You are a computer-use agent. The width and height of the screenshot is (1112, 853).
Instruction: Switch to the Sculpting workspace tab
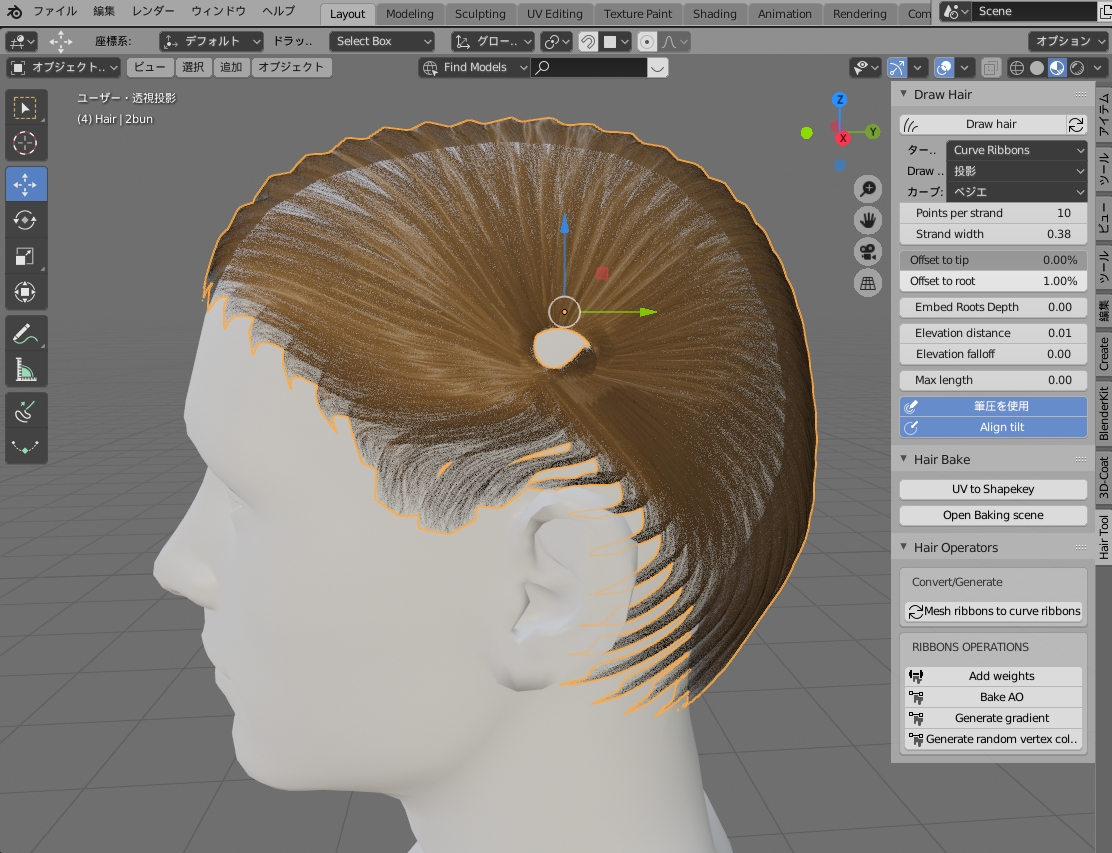click(x=480, y=14)
